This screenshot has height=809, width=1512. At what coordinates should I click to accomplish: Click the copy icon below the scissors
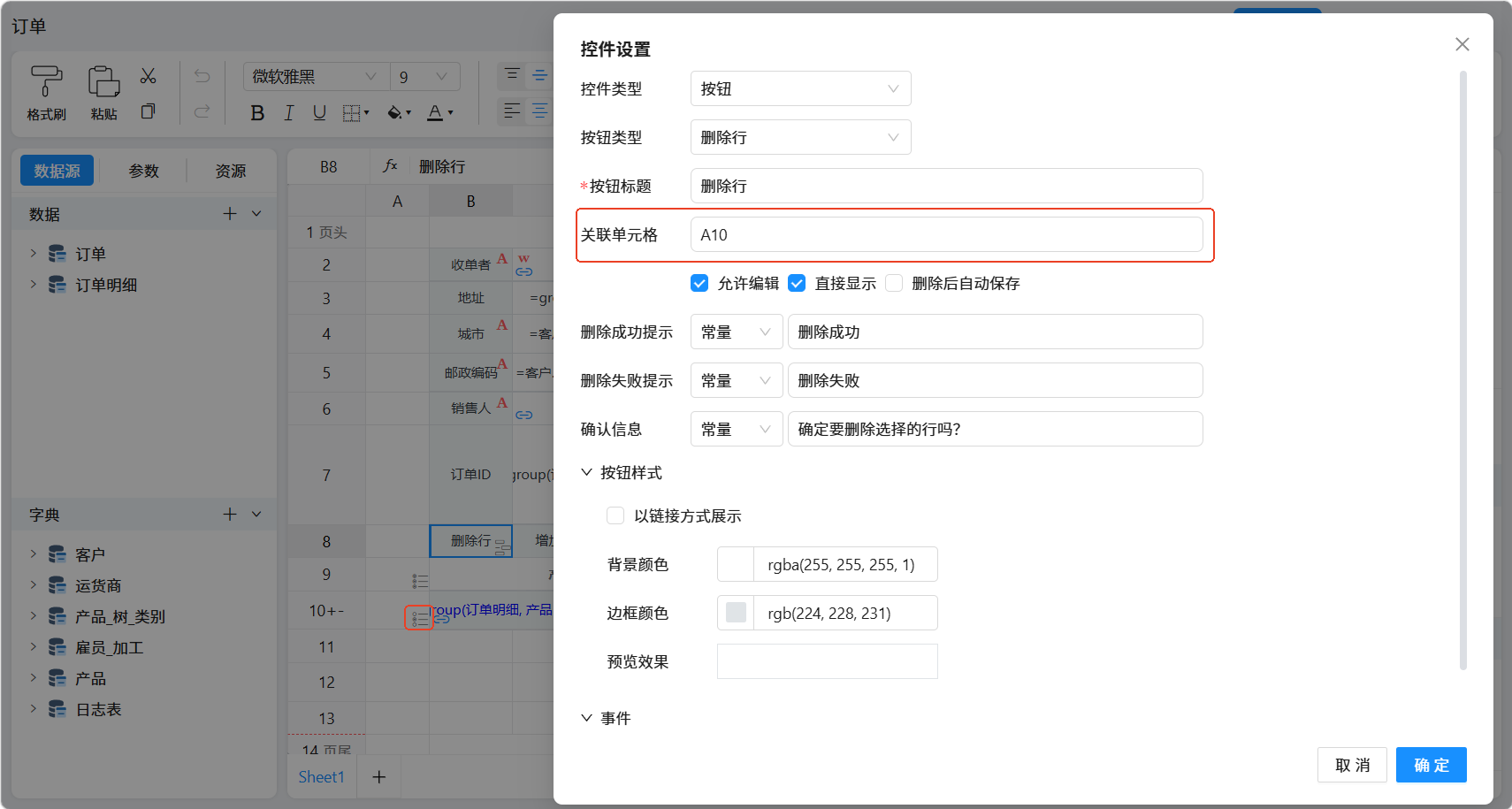click(x=148, y=111)
